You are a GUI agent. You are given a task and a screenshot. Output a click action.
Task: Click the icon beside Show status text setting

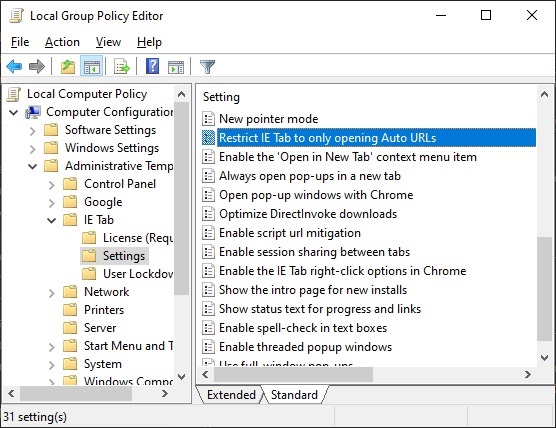pyautogui.click(x=208, y=309)
